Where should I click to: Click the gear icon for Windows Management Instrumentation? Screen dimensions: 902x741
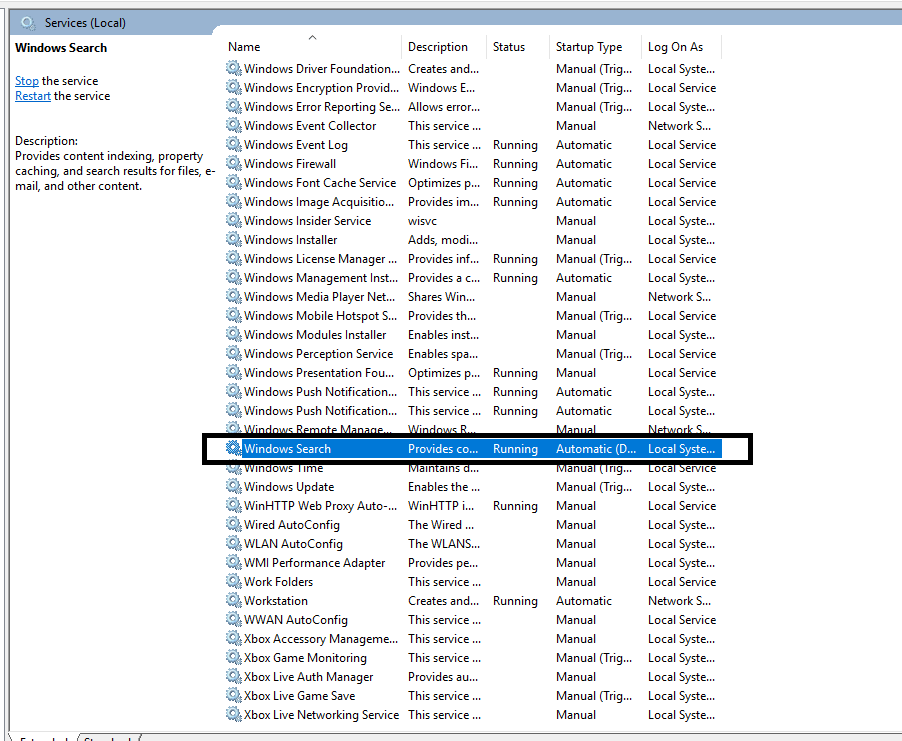(234, 277)
